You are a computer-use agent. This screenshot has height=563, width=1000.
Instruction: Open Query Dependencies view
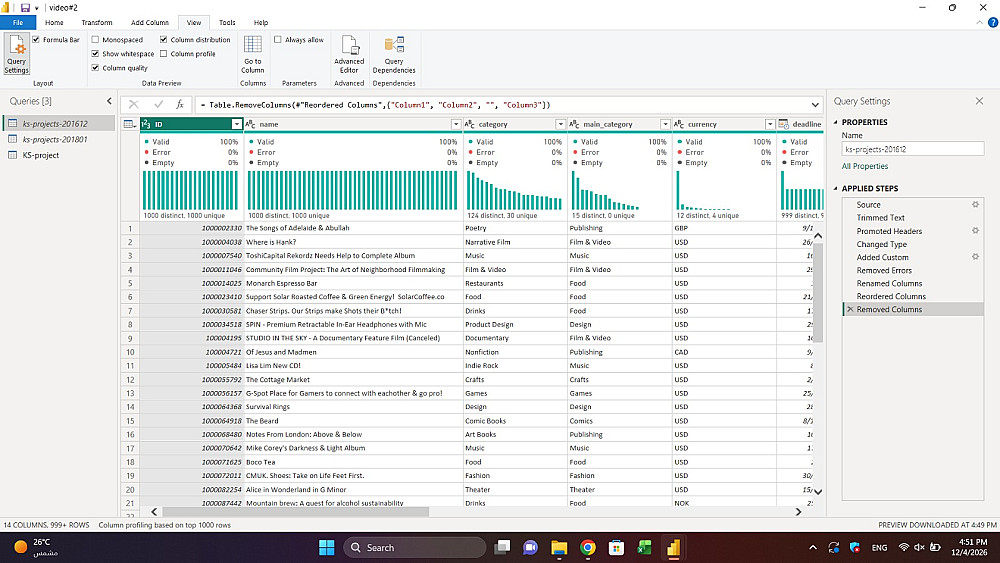click(x=394, y=54)
